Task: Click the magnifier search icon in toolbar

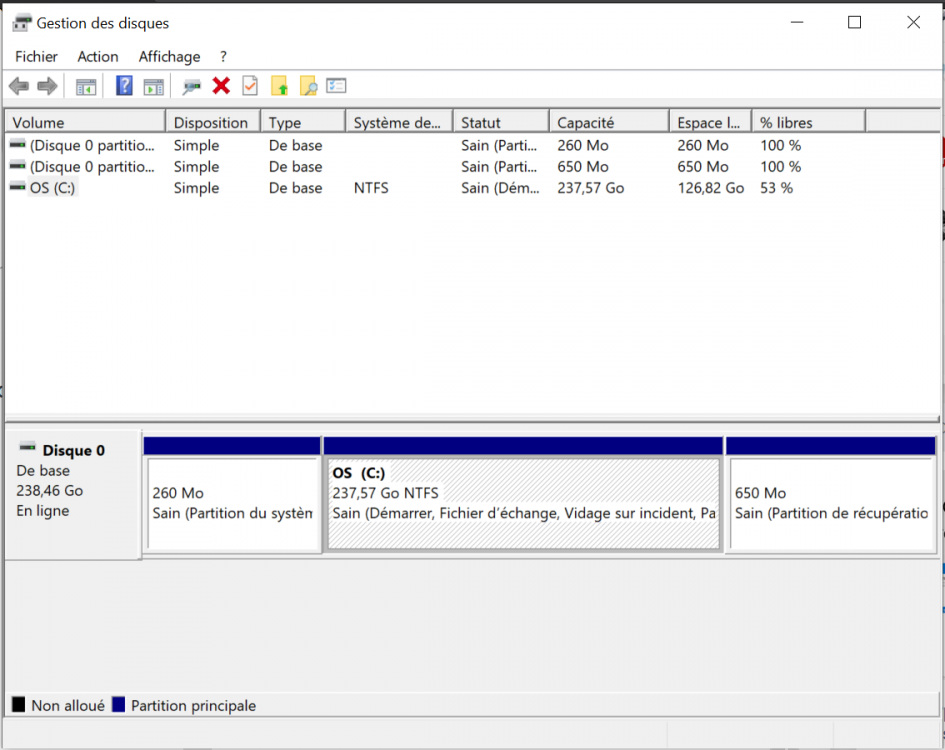Action: (x=308, y=87)
